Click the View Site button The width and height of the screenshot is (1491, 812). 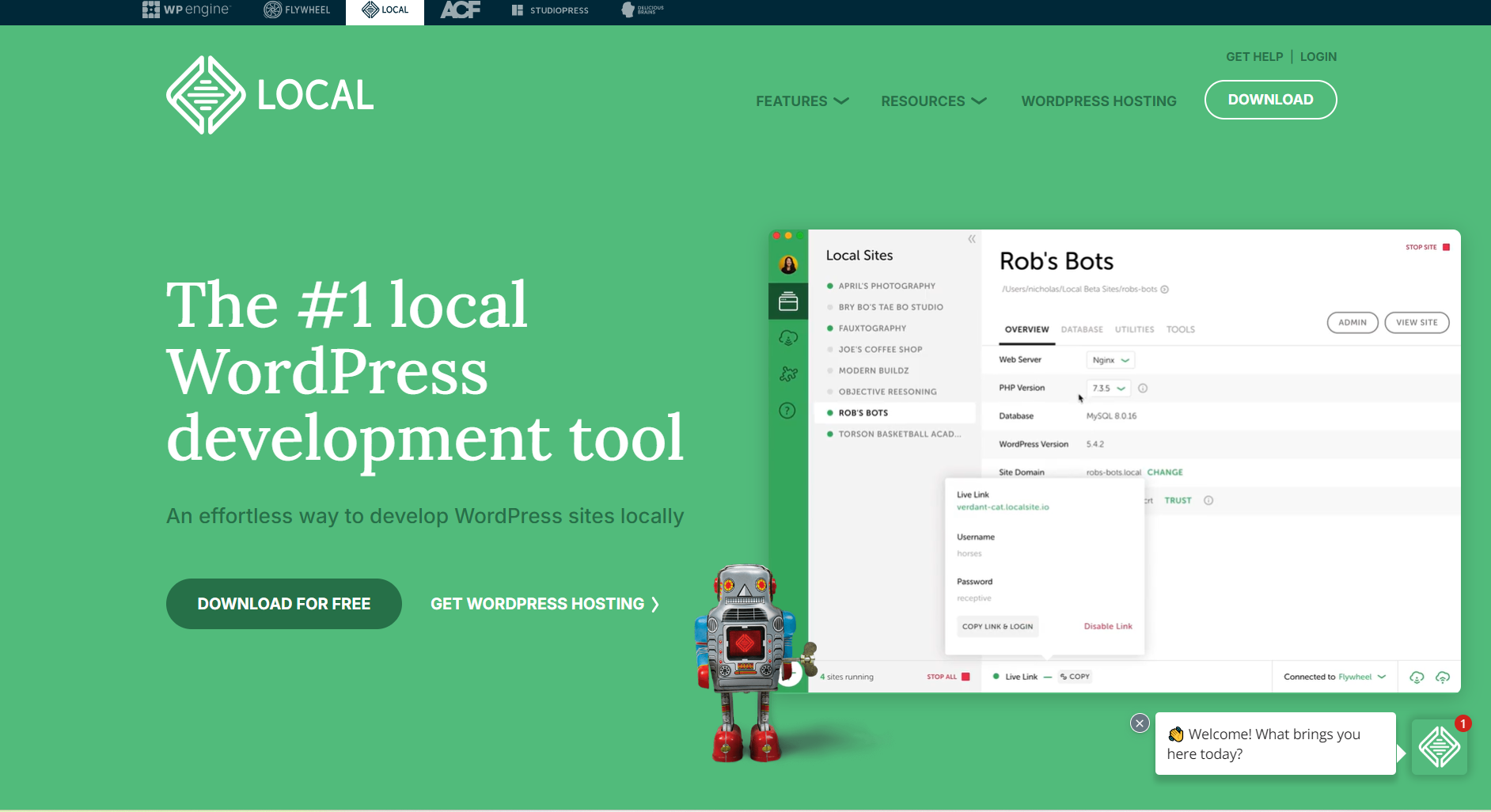1417,322
